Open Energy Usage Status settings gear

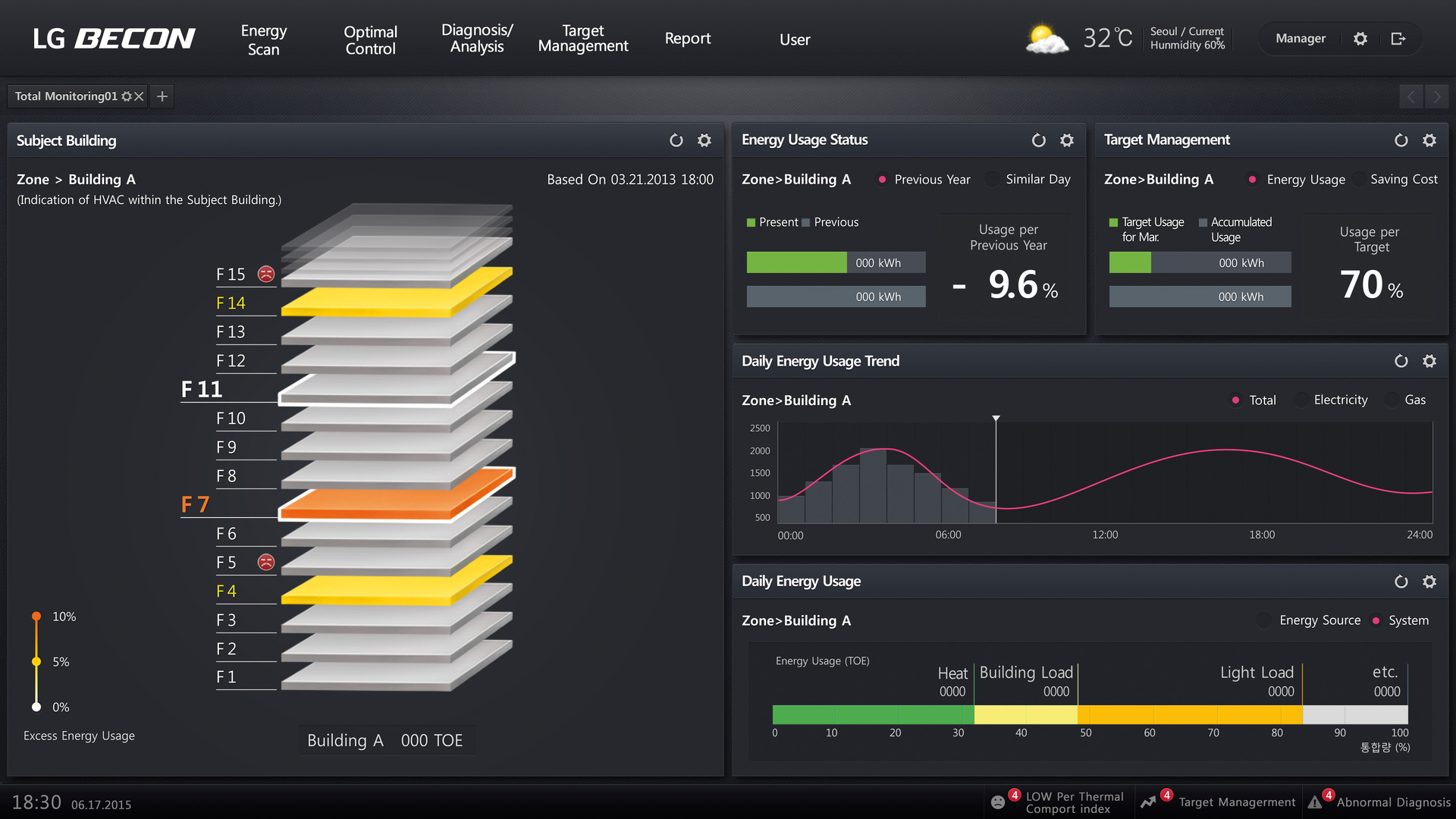point(1067,140)
